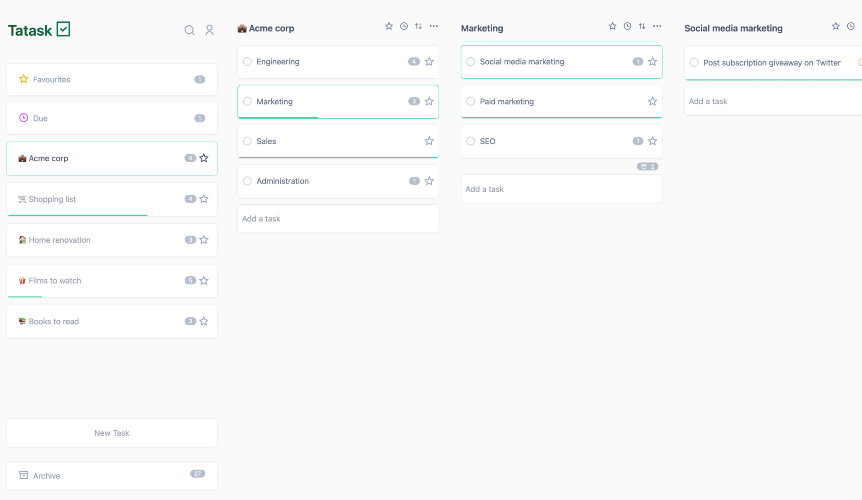The height and width of the screenshot is (500, 862).
Task: Star the Paid marketing task
Action: (x=653, y=101)
